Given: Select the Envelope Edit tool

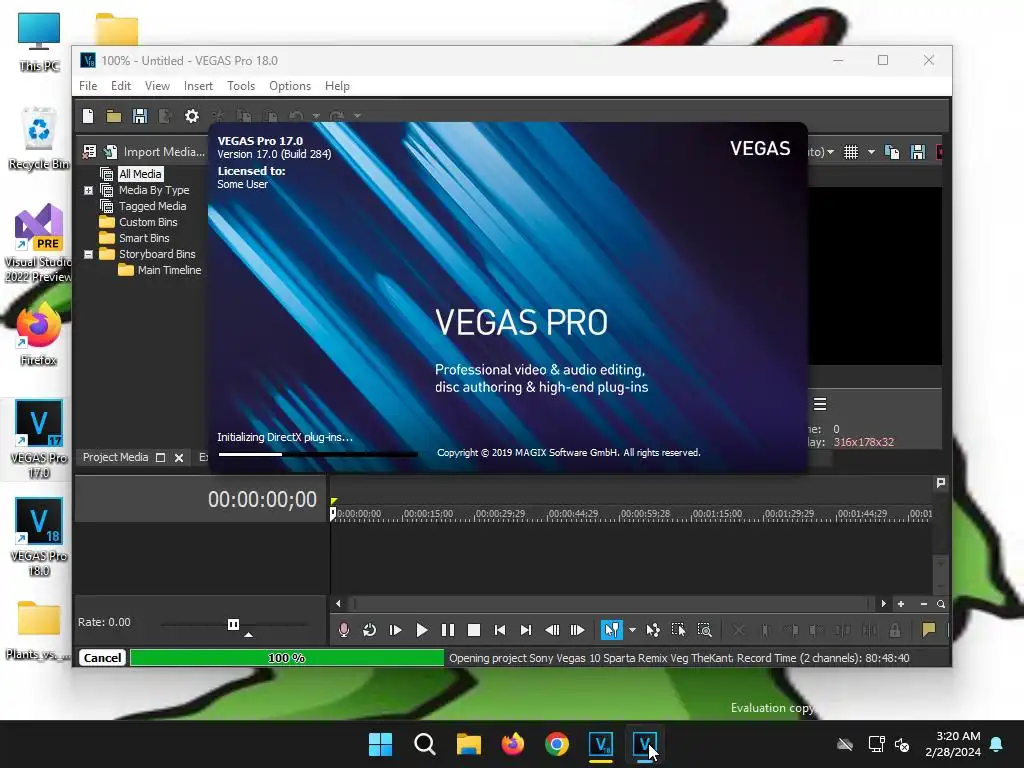Looking at the screenshot, I should [x=652, y=630].
